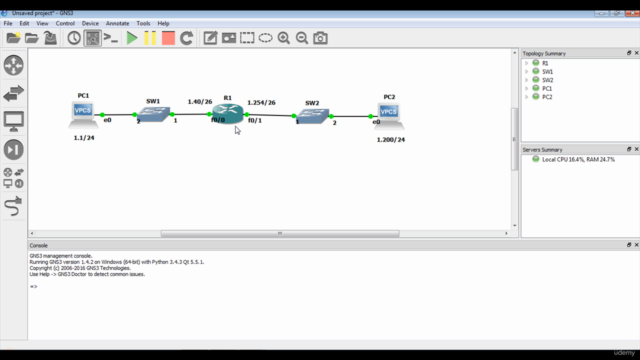This screenshot has height=360, width=640.
Task: Select the SW1 switch node on canvas
Action: 153,114
